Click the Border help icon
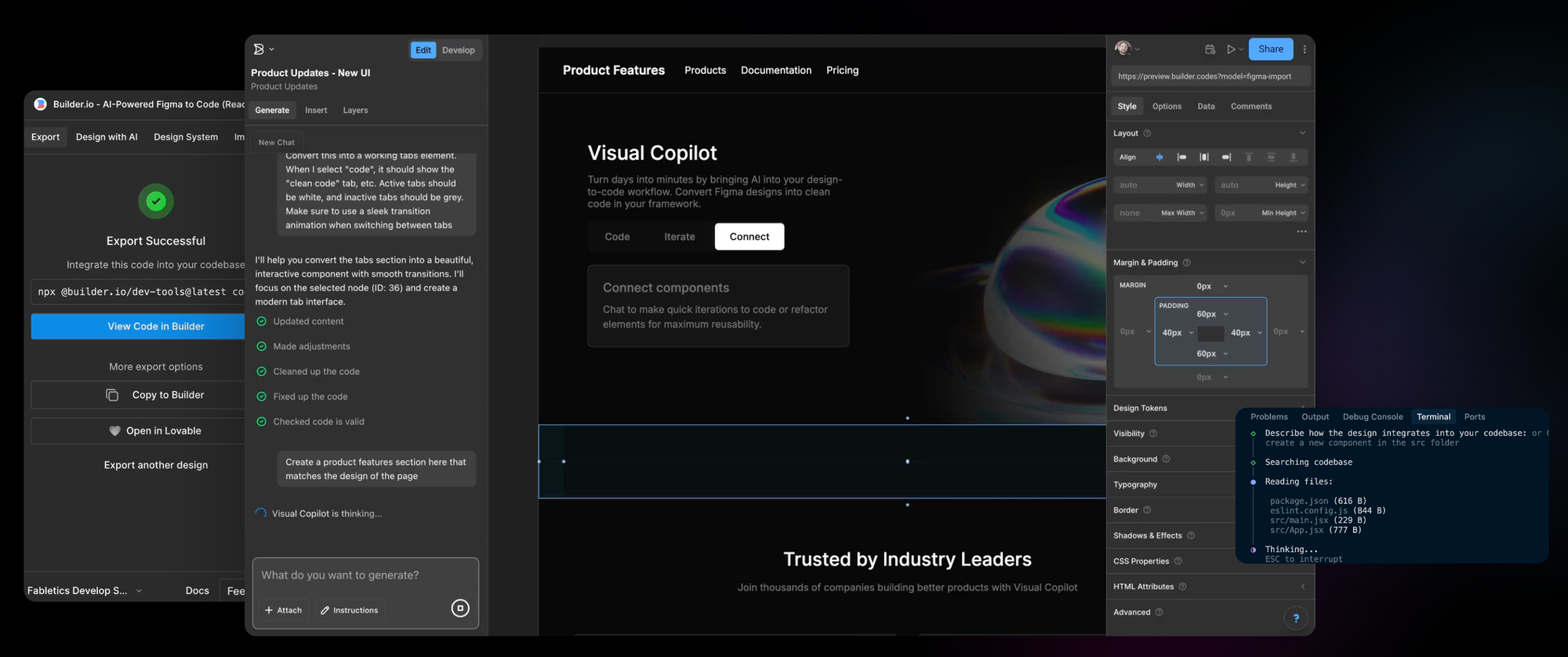The width and height of the screenshot is (1568, 657). (1147, 510)
